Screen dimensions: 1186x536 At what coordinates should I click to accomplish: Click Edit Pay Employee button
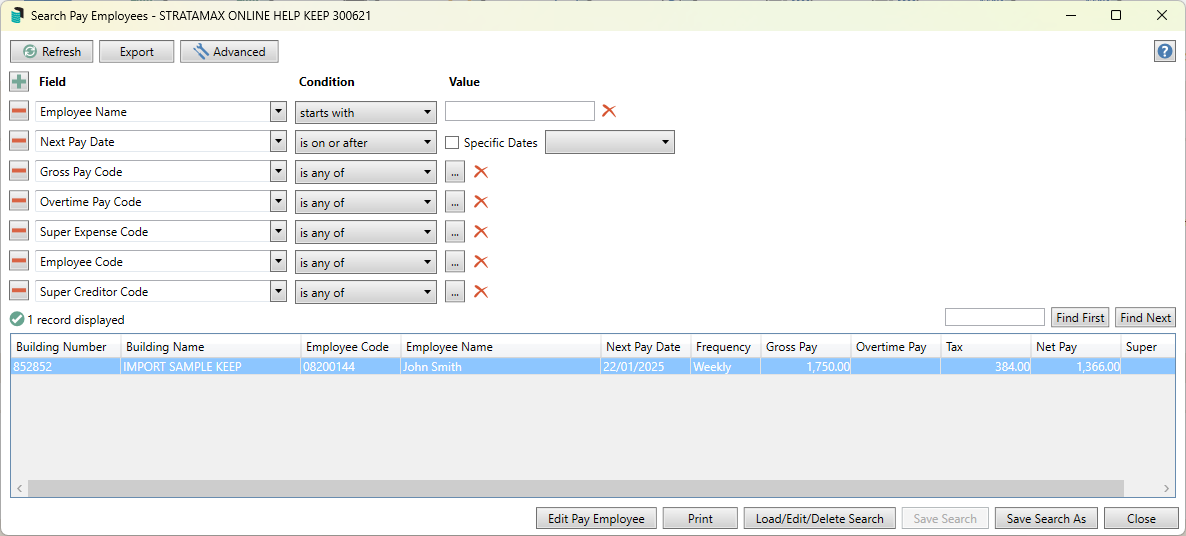[x=597, y=519]
